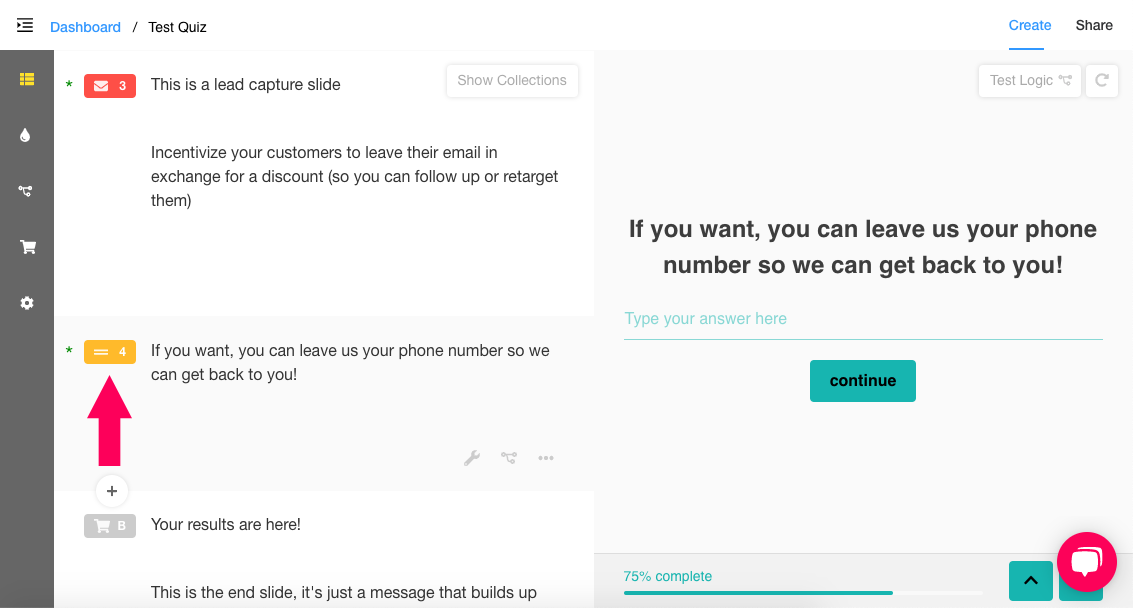Go to the Dashboard breadcrumb link
This screenshot has height=608, width=1133.
tap(85, 27)
